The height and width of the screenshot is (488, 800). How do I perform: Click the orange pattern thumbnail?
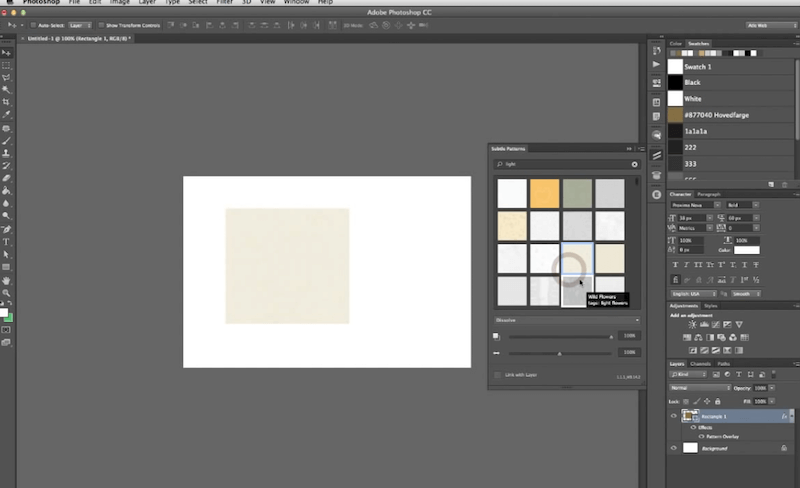coord(545,193)
